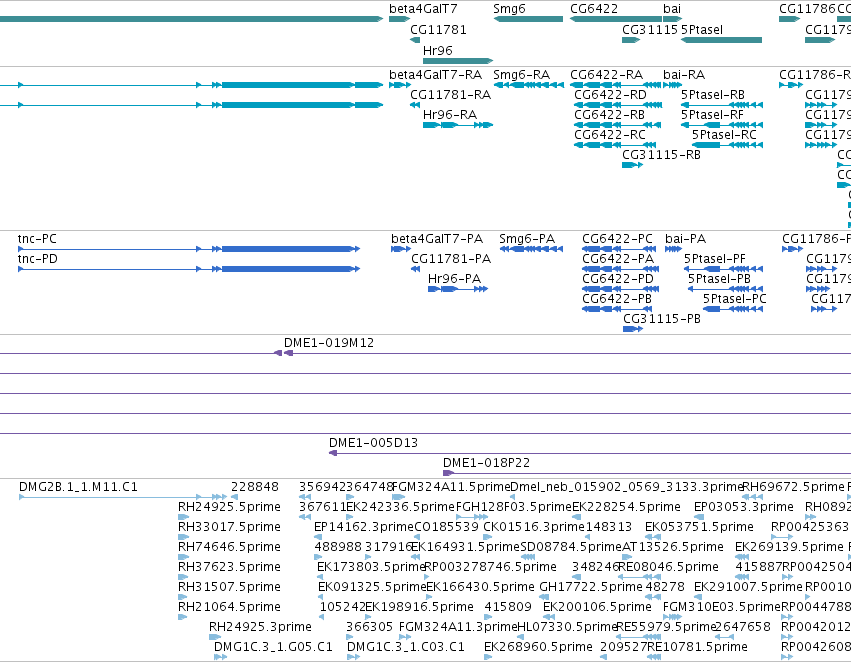Select the Hr96-PA protein label
The height and width of the screenshot is (662, 851).
pos(454,279)
